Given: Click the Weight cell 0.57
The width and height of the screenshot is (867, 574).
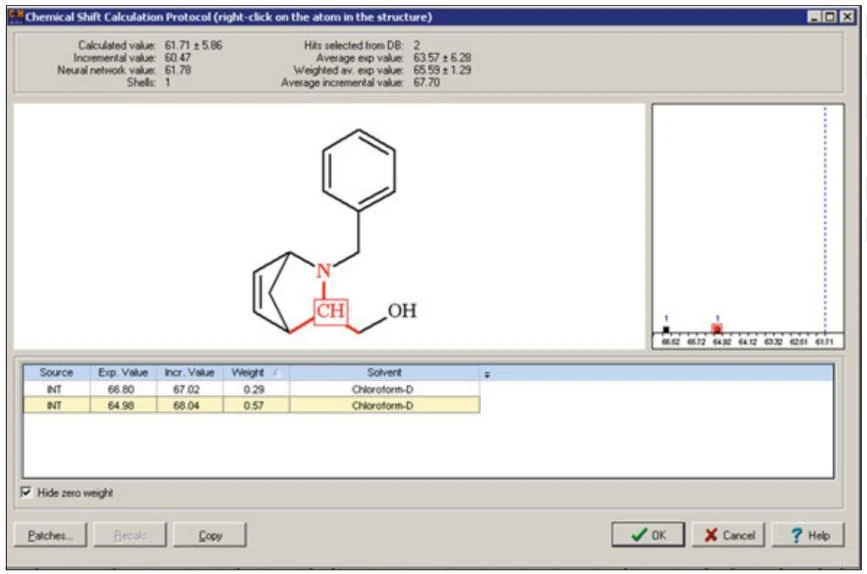Looking at the screenshot, I should (x=254, y=405).
